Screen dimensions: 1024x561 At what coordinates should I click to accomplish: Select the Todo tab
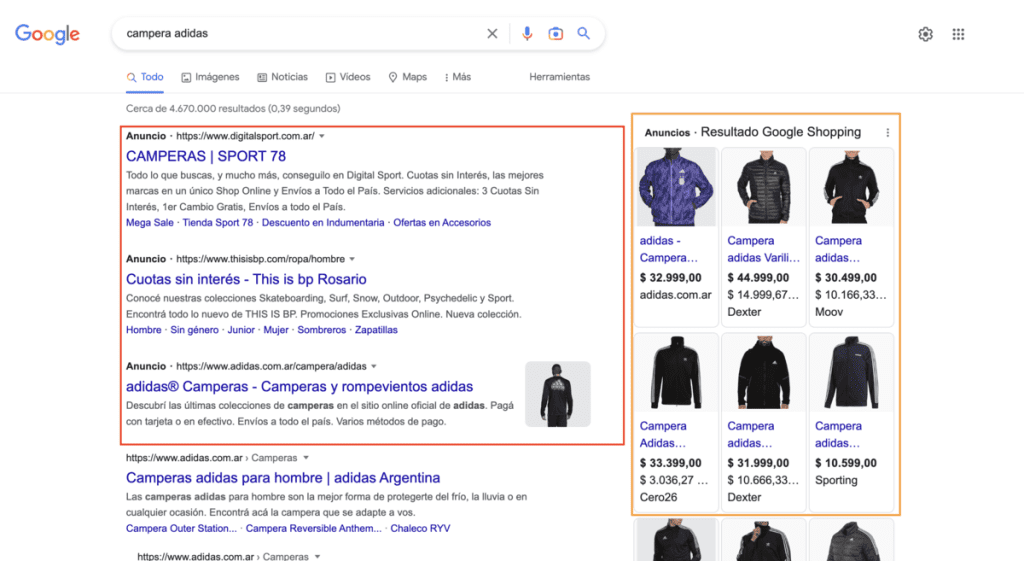click(145, 77)
